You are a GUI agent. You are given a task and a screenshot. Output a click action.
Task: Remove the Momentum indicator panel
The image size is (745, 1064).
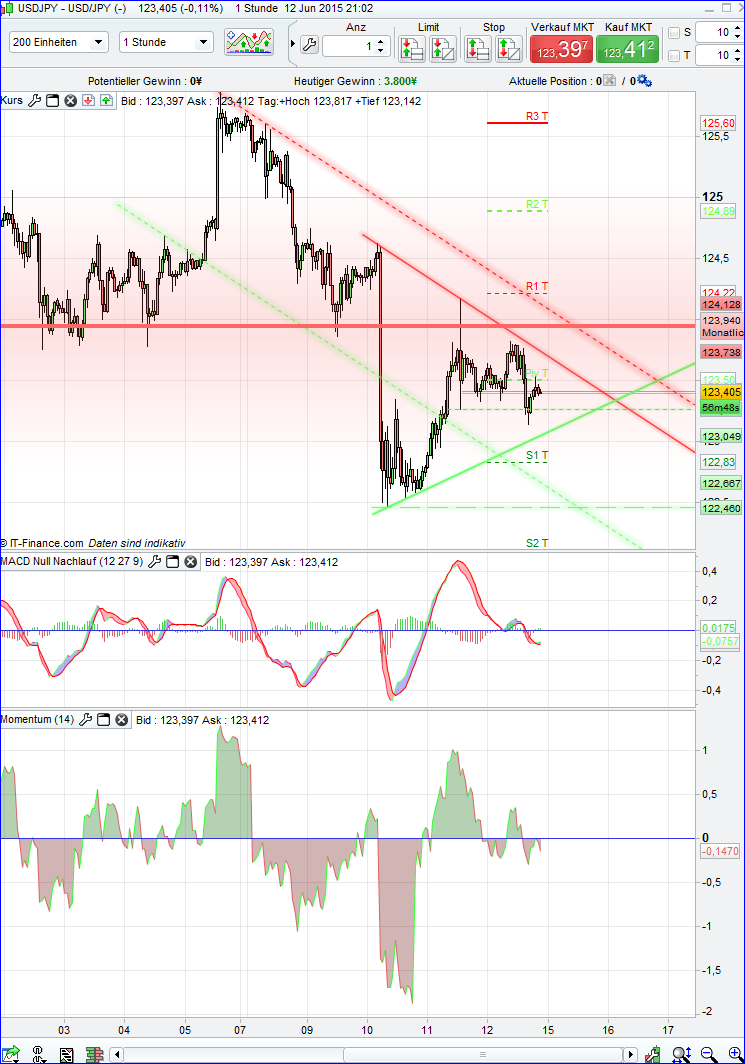tap(121, 719)
